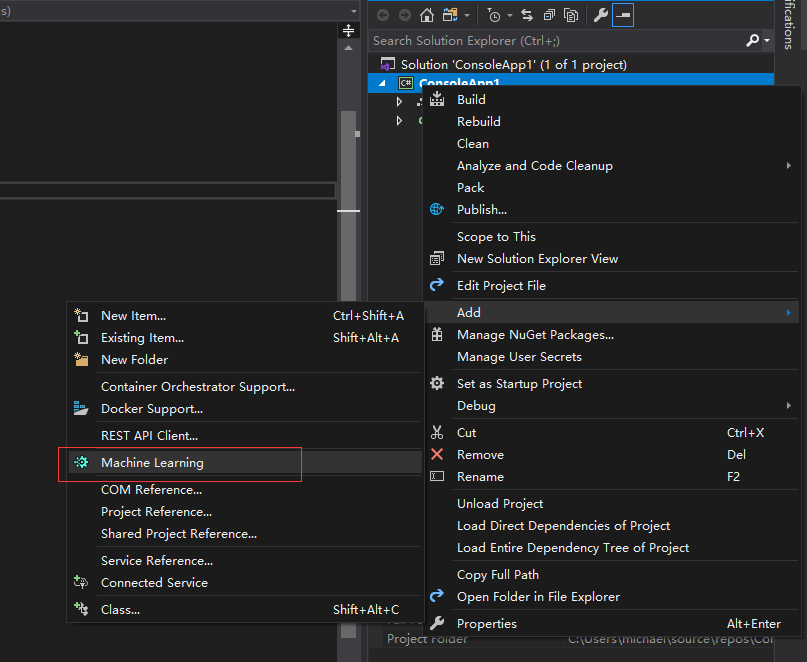Select the Solution 'ConsoleApp1' tree node
This screenshot has height=662, width=807.
click(x=513, y=64)
